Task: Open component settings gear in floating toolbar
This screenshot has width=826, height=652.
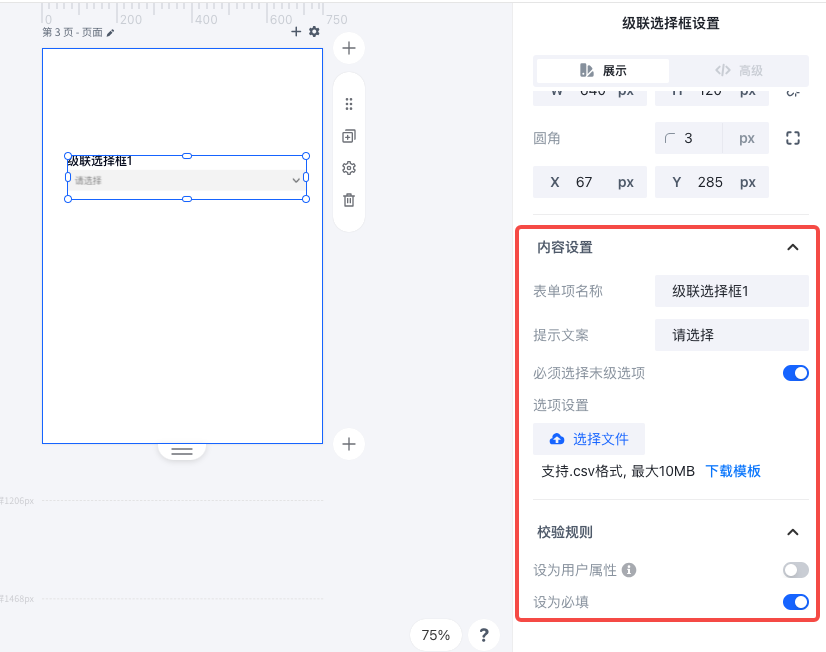Action: point(349,168)
